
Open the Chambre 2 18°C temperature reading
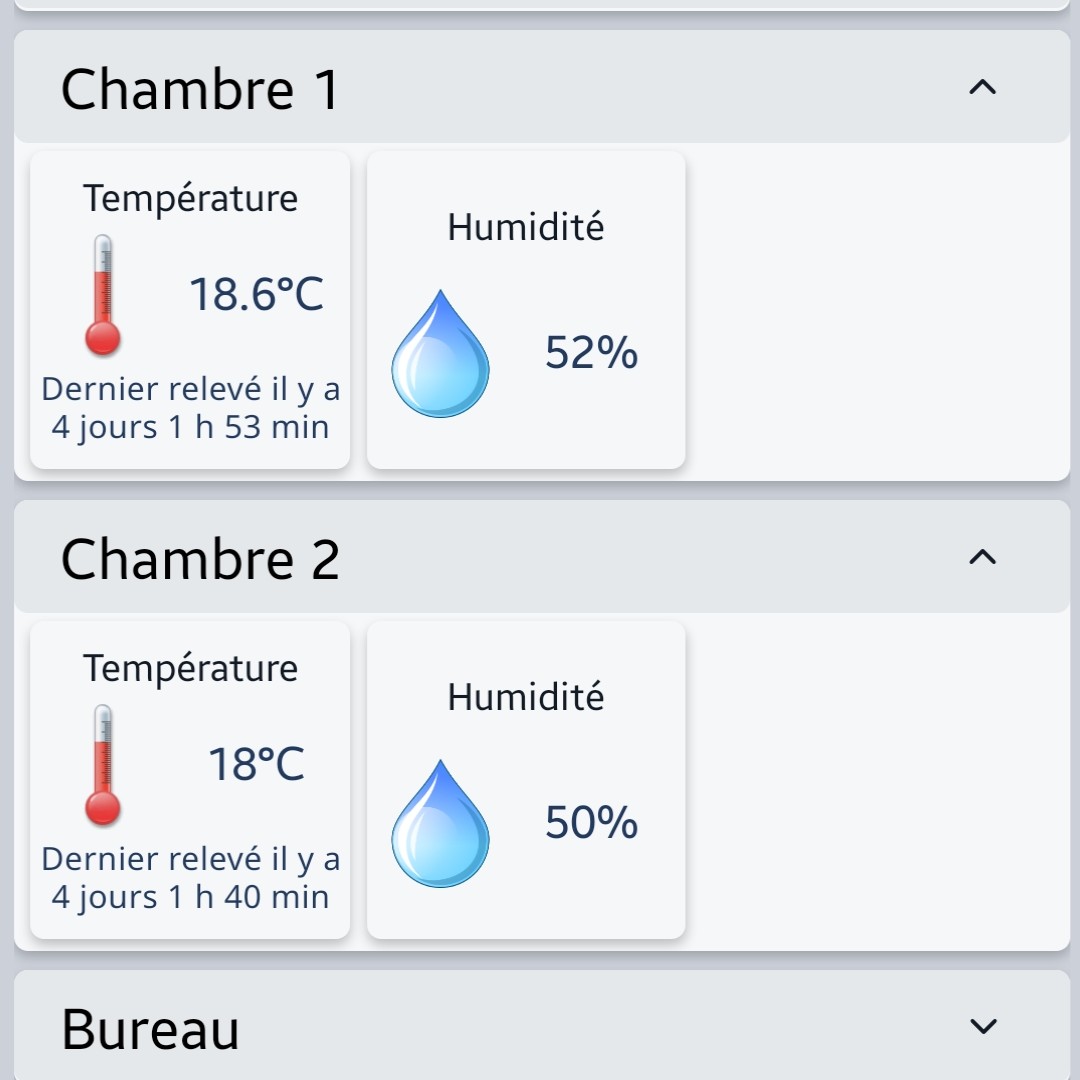pos(256,765)
